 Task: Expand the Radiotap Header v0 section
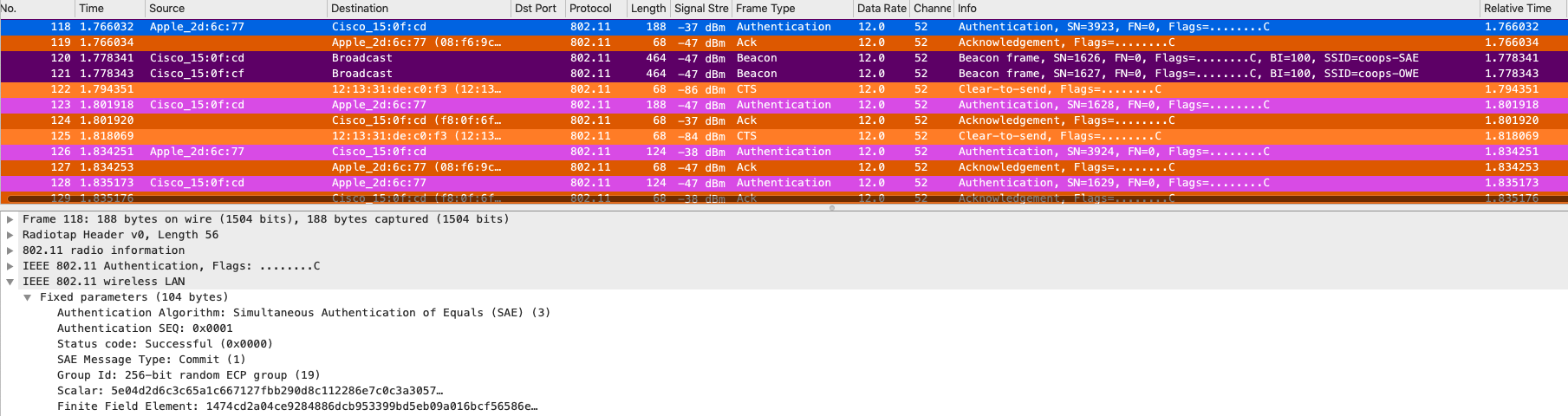[10, 235]
